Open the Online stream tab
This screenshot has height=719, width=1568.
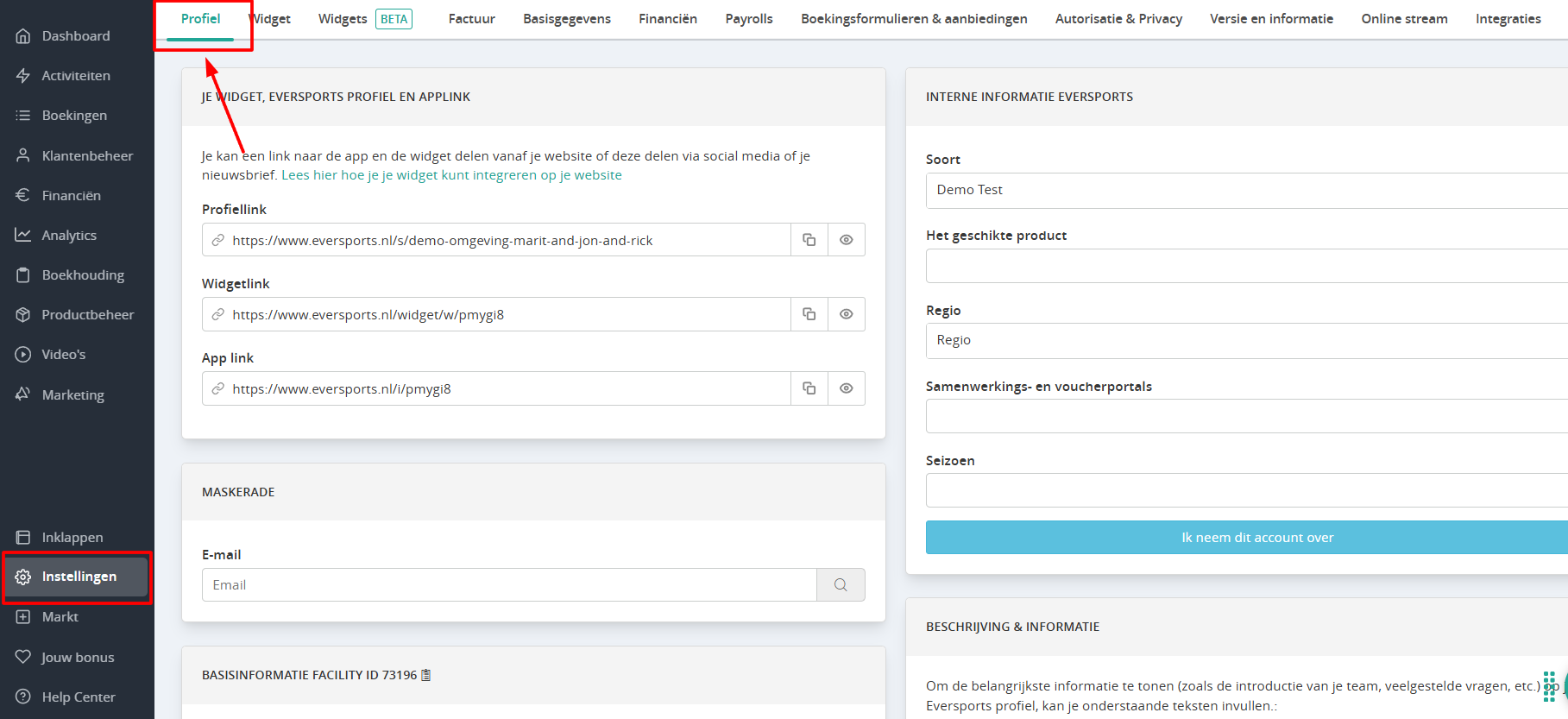[x=1404, y=19]
